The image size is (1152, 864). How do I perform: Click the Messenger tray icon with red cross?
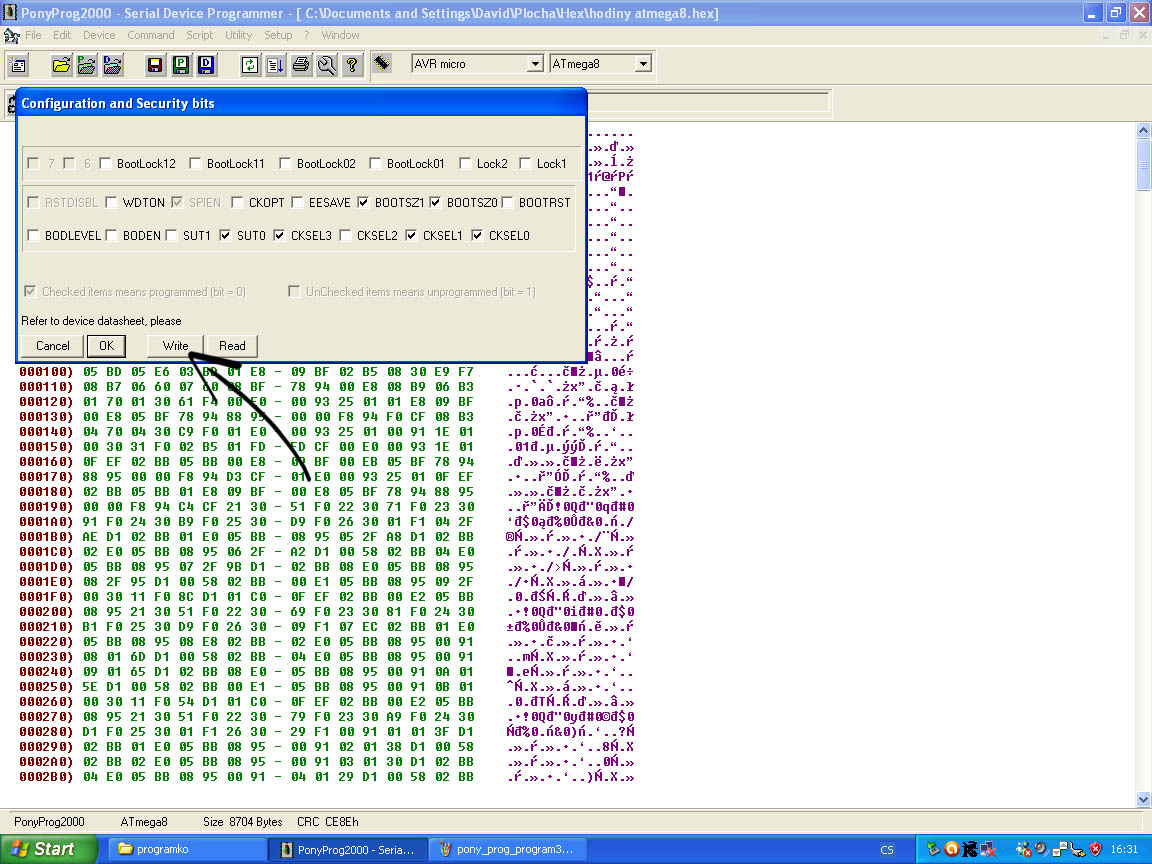tap(1023, 849)
